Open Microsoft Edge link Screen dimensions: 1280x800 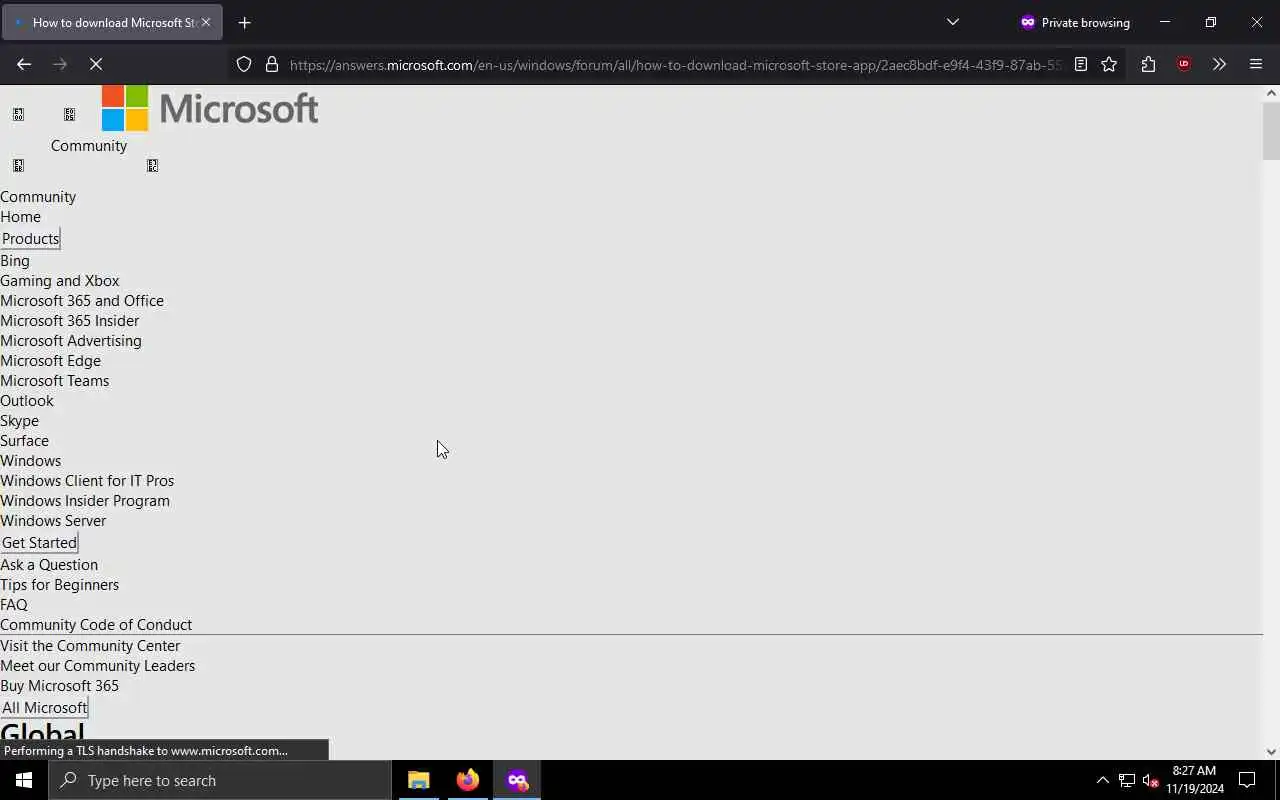(x=51, y=361)
